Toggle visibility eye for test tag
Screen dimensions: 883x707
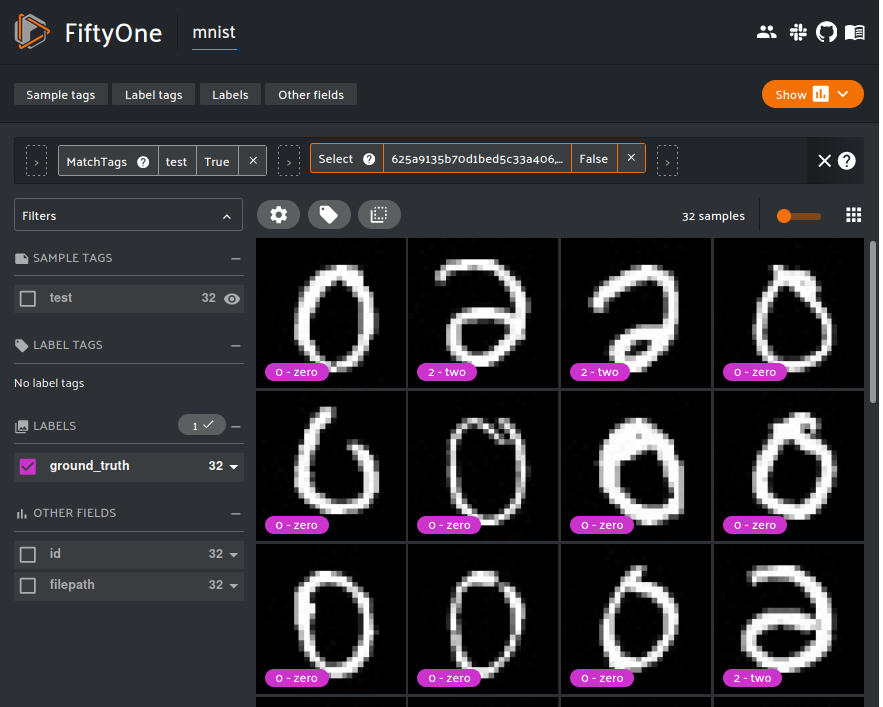pos(231,299)
